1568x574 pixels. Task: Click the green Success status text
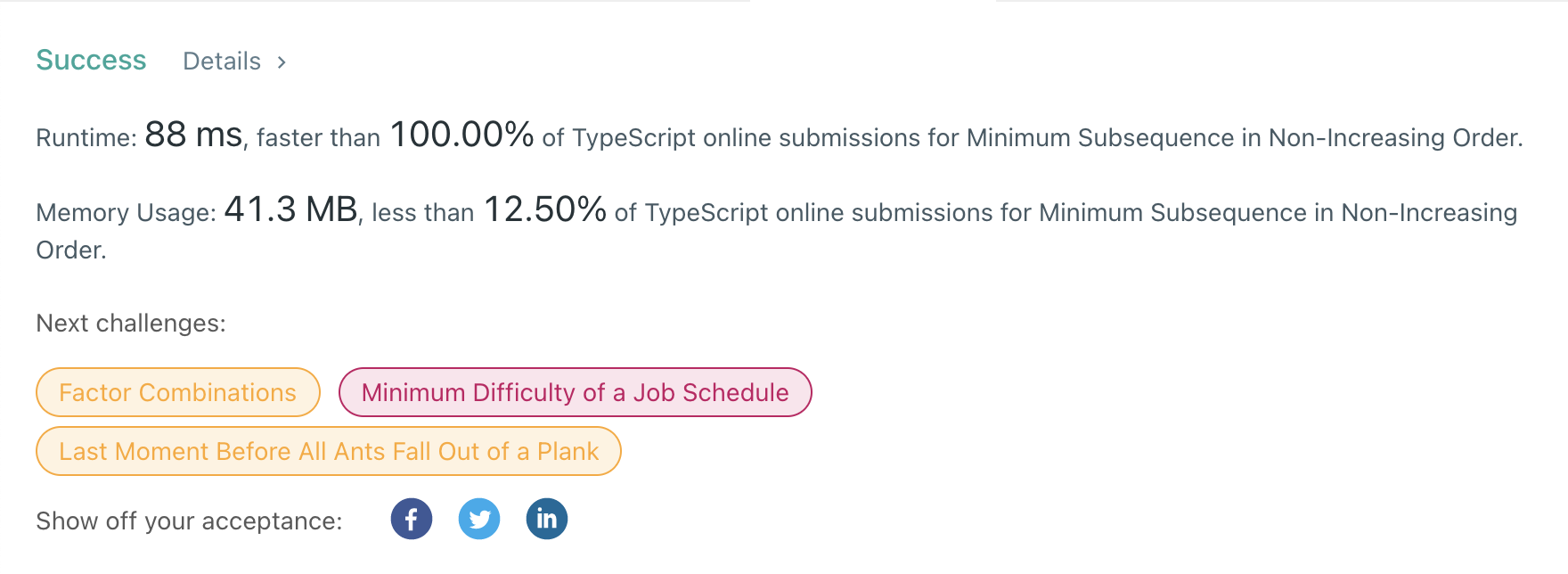coord(91,61)
